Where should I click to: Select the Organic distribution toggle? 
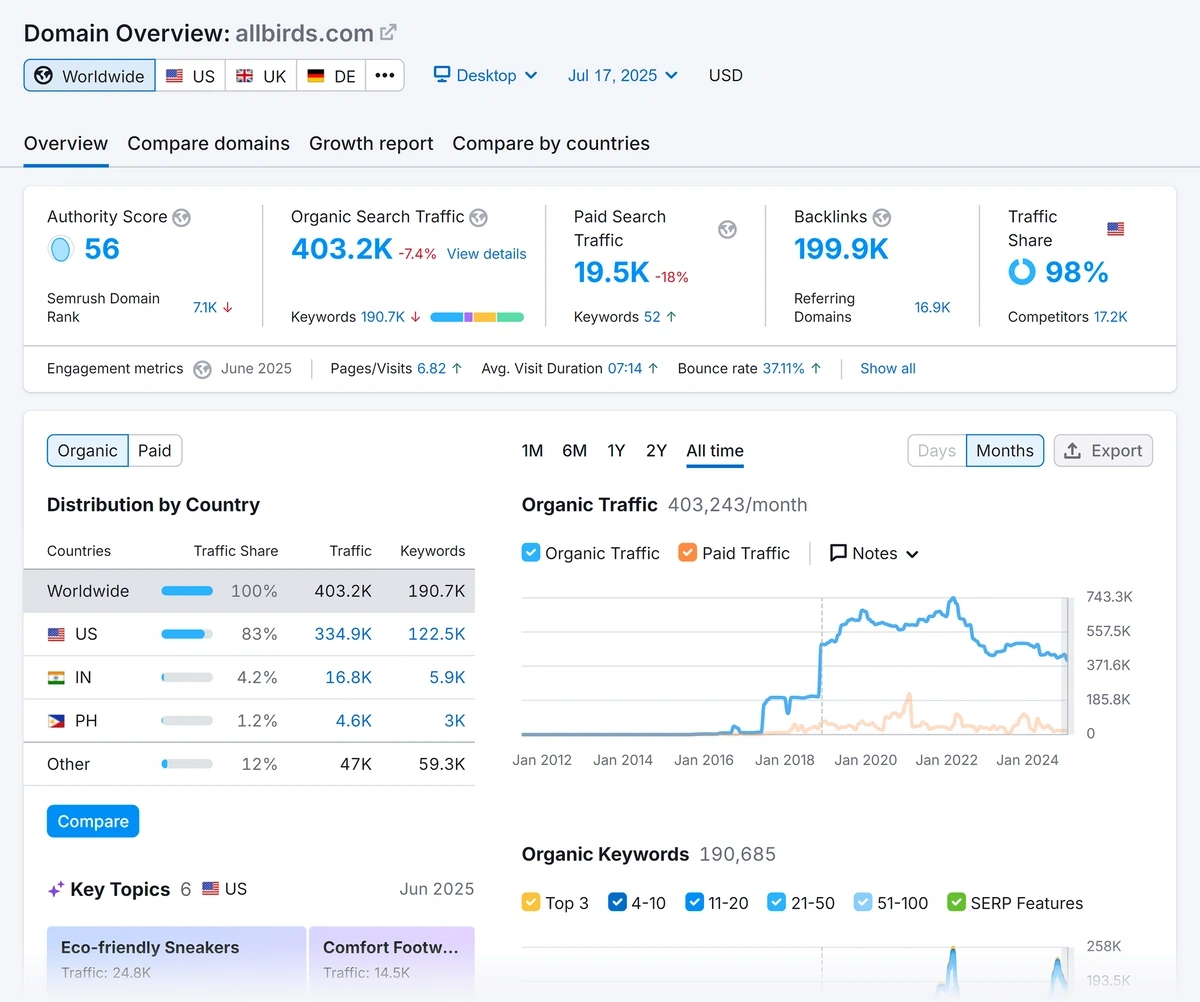88,451
